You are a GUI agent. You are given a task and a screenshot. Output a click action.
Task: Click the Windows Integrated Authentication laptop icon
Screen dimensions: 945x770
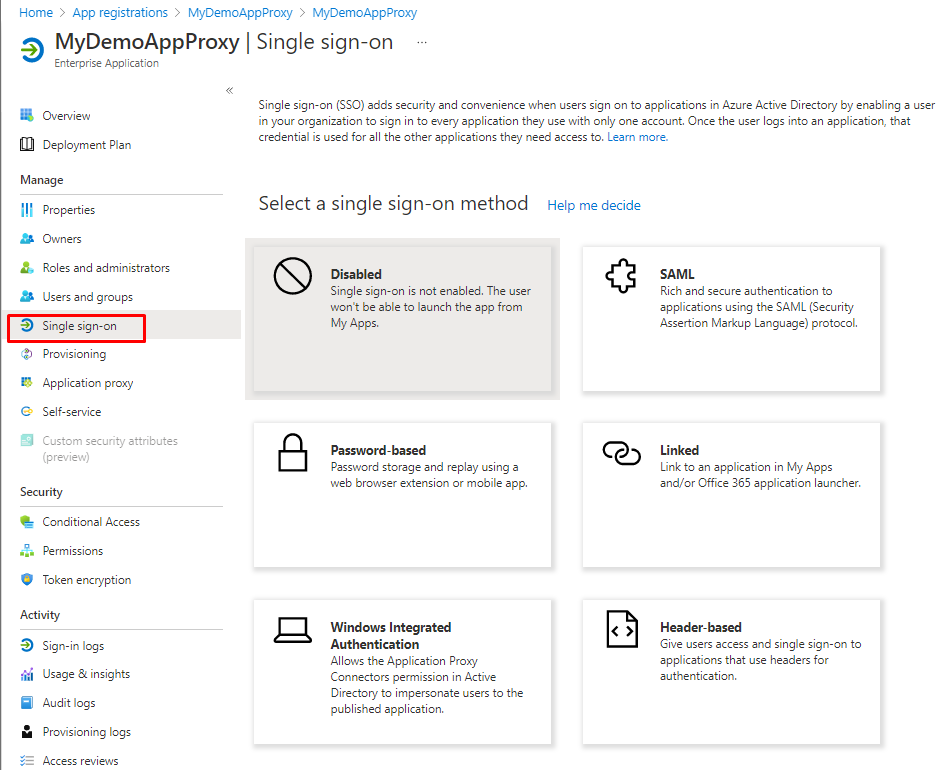coord(292,630)
